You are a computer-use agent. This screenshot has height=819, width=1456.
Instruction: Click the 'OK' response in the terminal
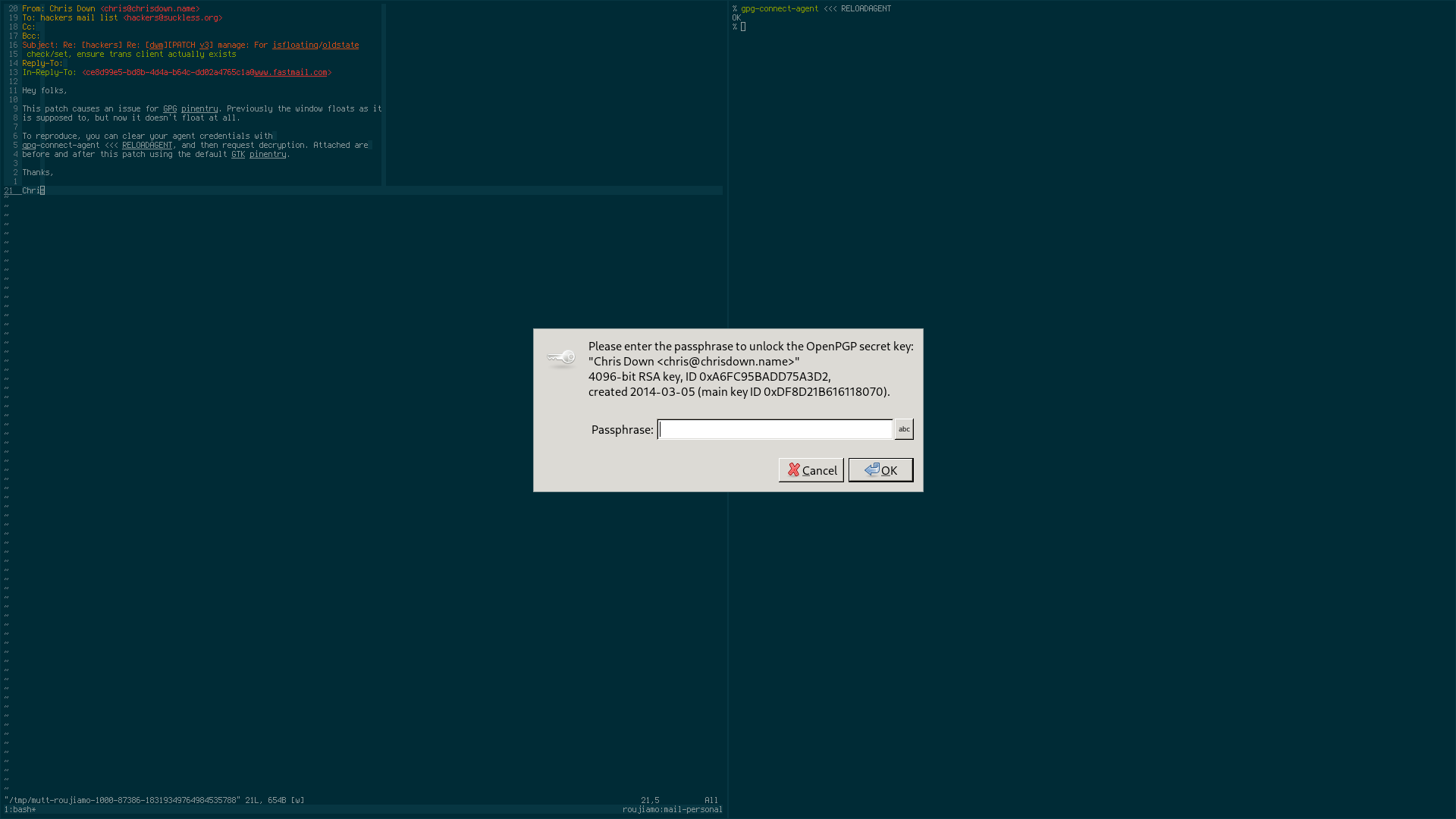pyautogui.click(x=736, y=18)
